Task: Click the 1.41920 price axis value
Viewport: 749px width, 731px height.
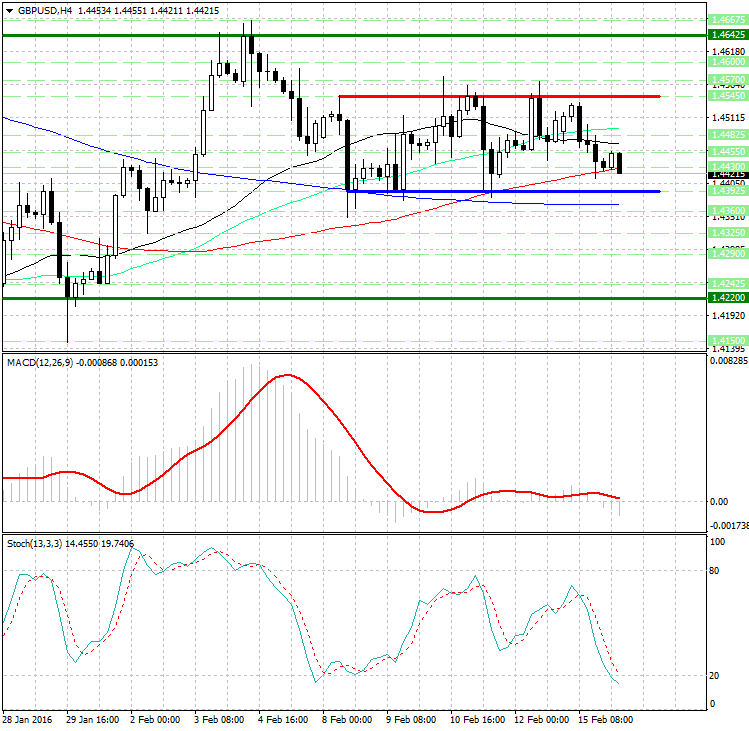Action: click(728, 315)
